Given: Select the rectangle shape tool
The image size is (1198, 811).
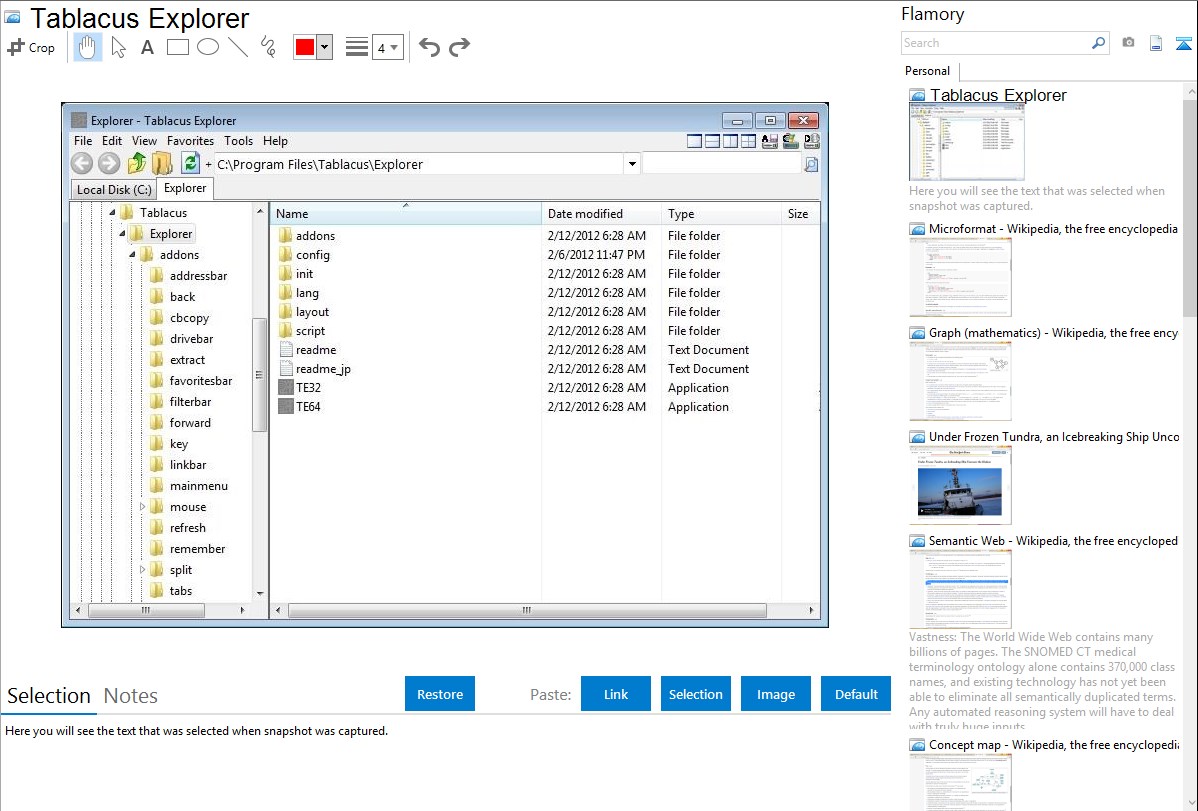Looking at the screenshot, I should 178,47.
